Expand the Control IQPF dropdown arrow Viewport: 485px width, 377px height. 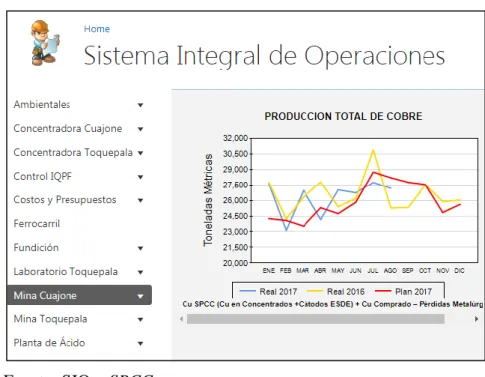click(x=140, y=177)
